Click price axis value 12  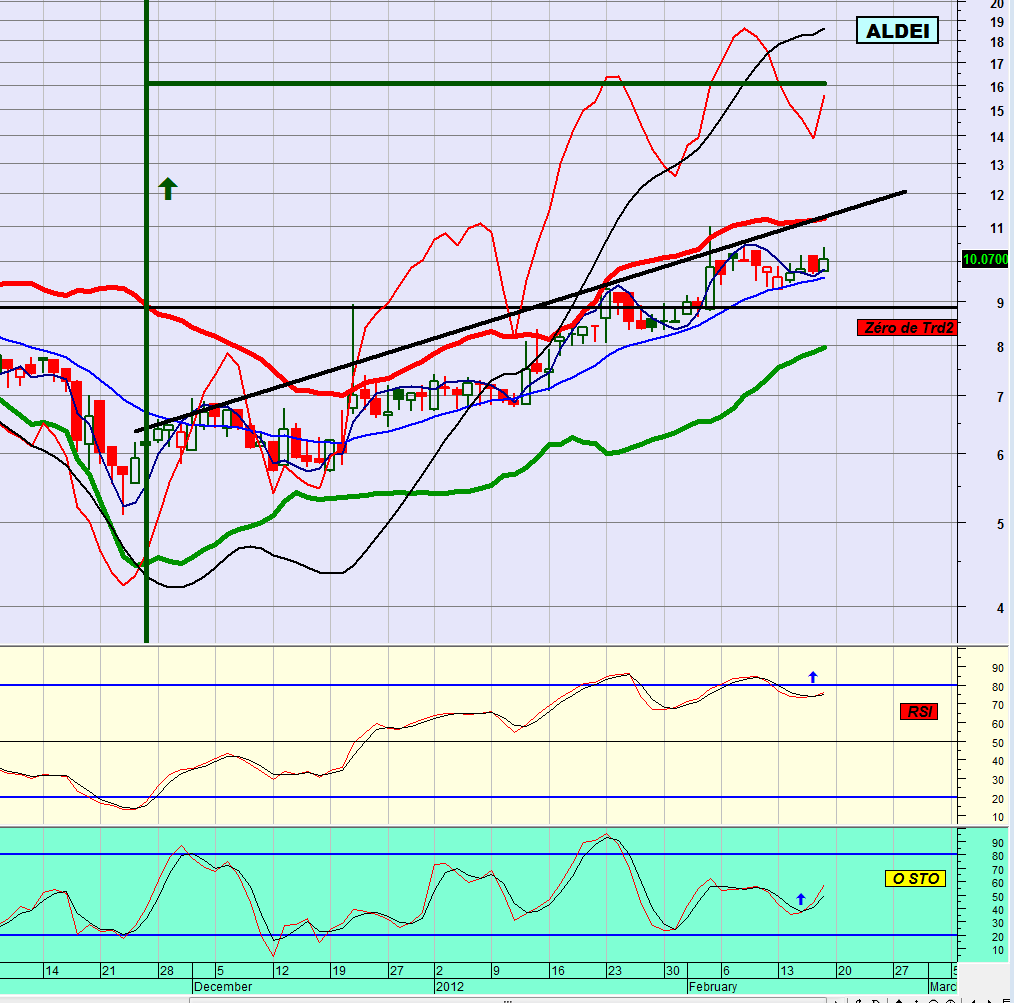tap(997, 195)
